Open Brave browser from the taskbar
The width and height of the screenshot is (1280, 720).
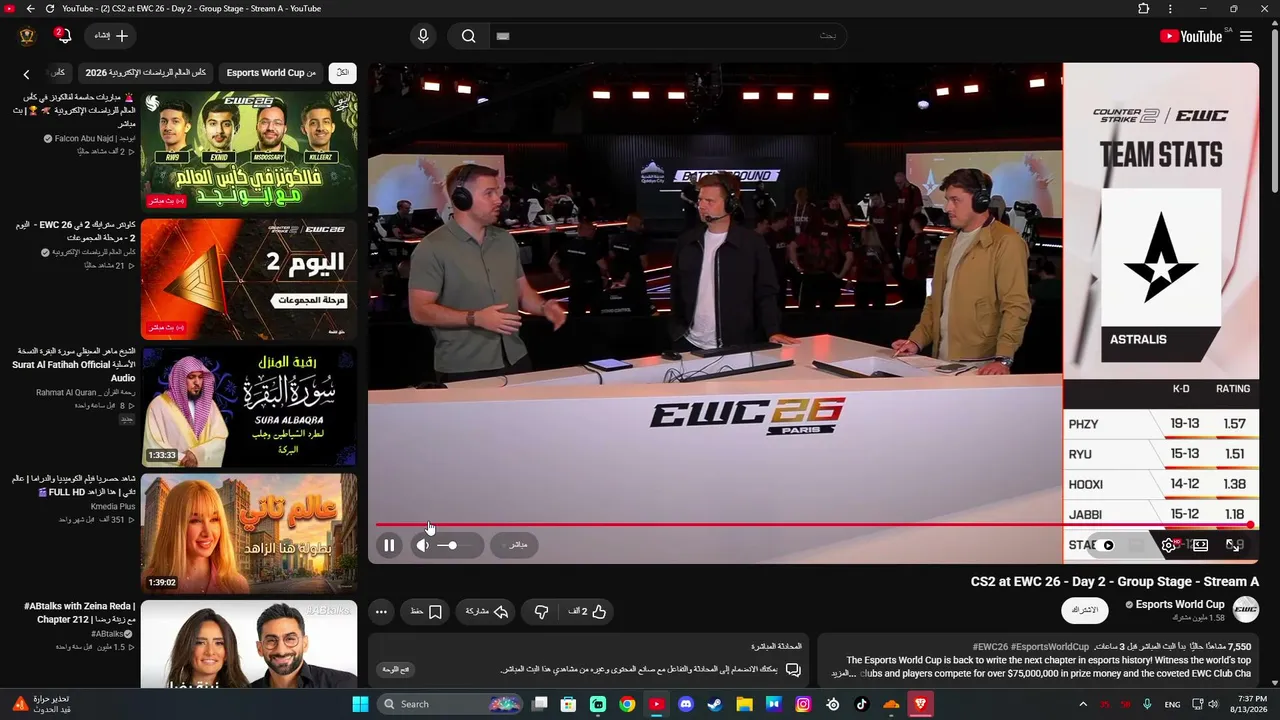click(x=920, y=704)
